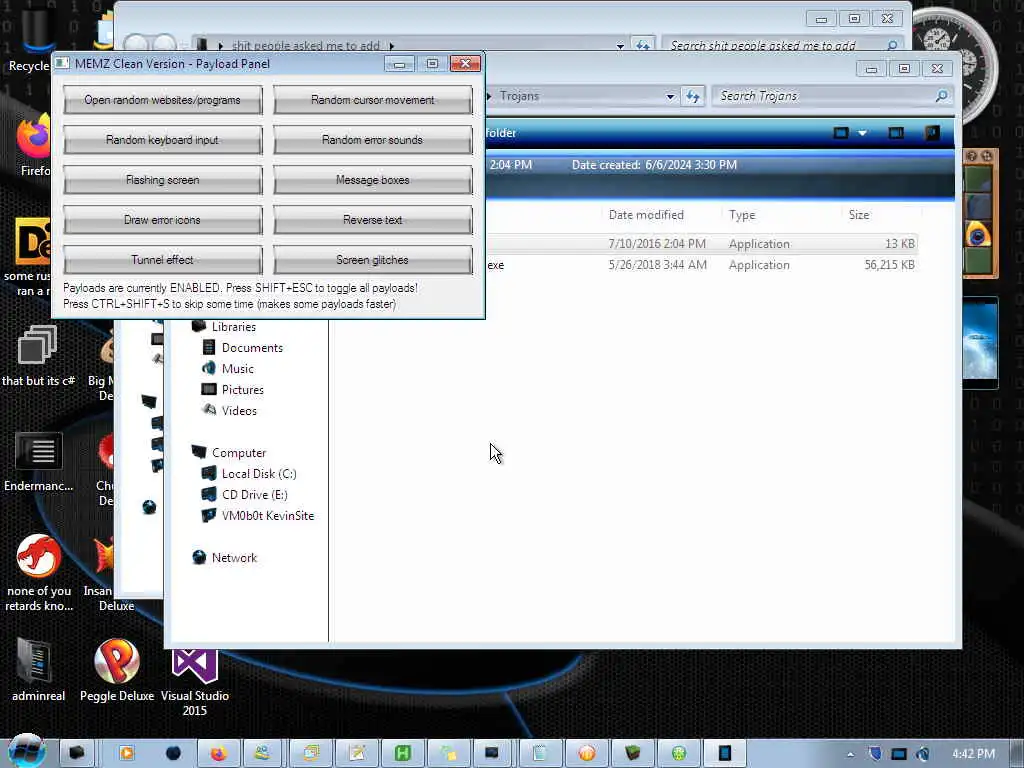Open back window's address history dropdown
The height and width of the screenshot is (768, 1024).
tap(620, 46)
